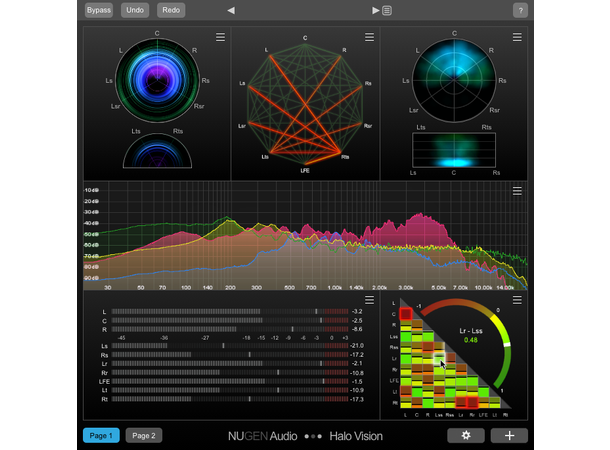Open the surround halo scope menu

point(220,37)
